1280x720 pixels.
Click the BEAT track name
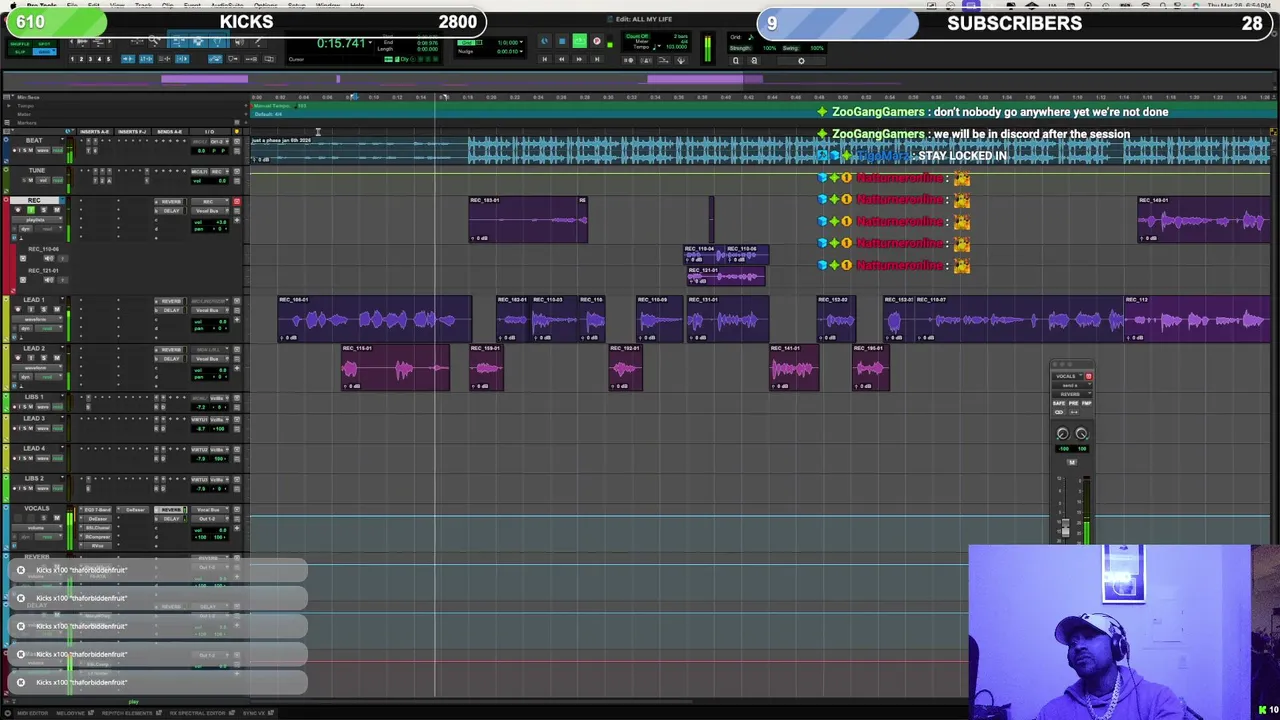34,140
